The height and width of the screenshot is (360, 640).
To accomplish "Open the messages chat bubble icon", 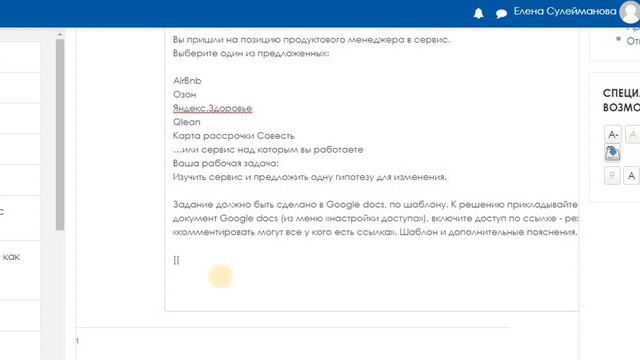I will 501,14.
